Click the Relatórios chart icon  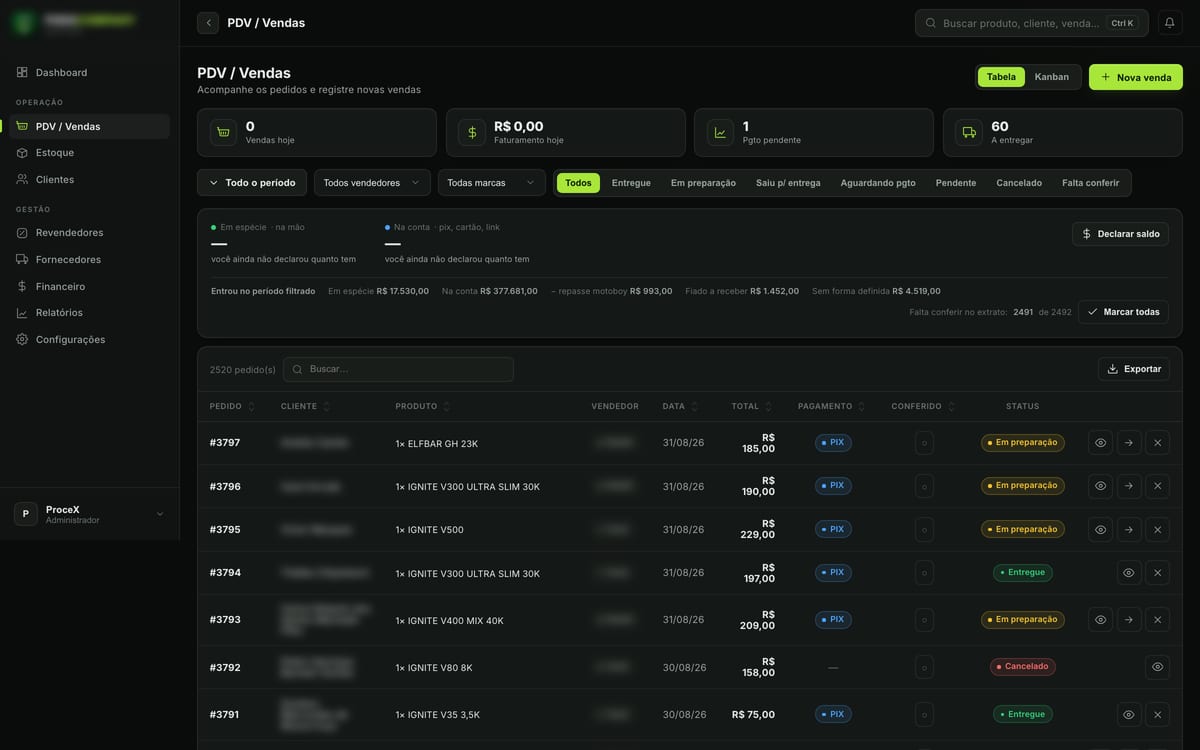(22, 313)
